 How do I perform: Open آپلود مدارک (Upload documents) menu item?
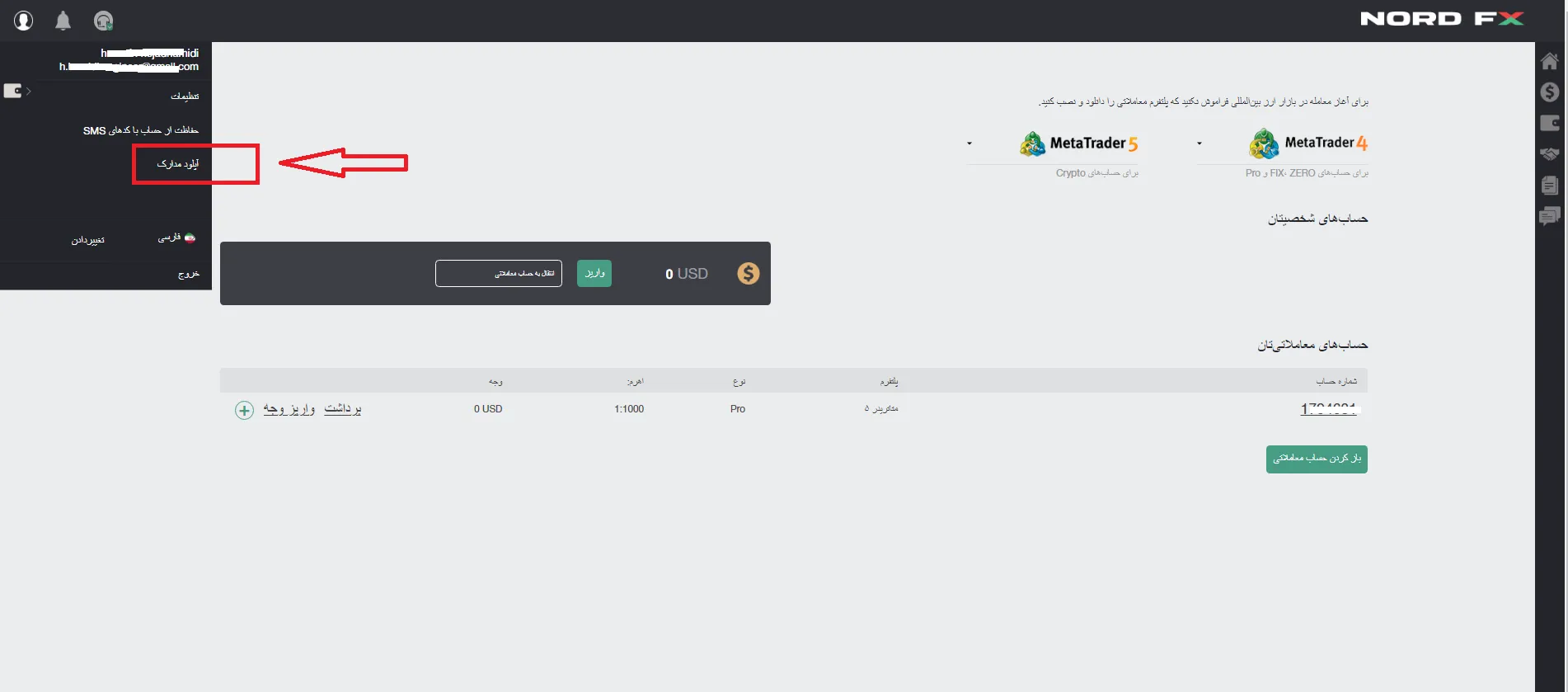(178, 164)
